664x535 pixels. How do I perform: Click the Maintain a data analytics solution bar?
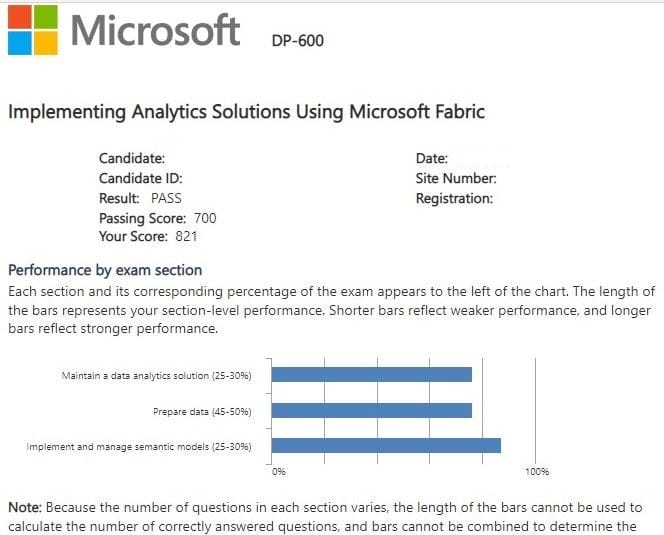pyautogui.click(x=371, y=375)
